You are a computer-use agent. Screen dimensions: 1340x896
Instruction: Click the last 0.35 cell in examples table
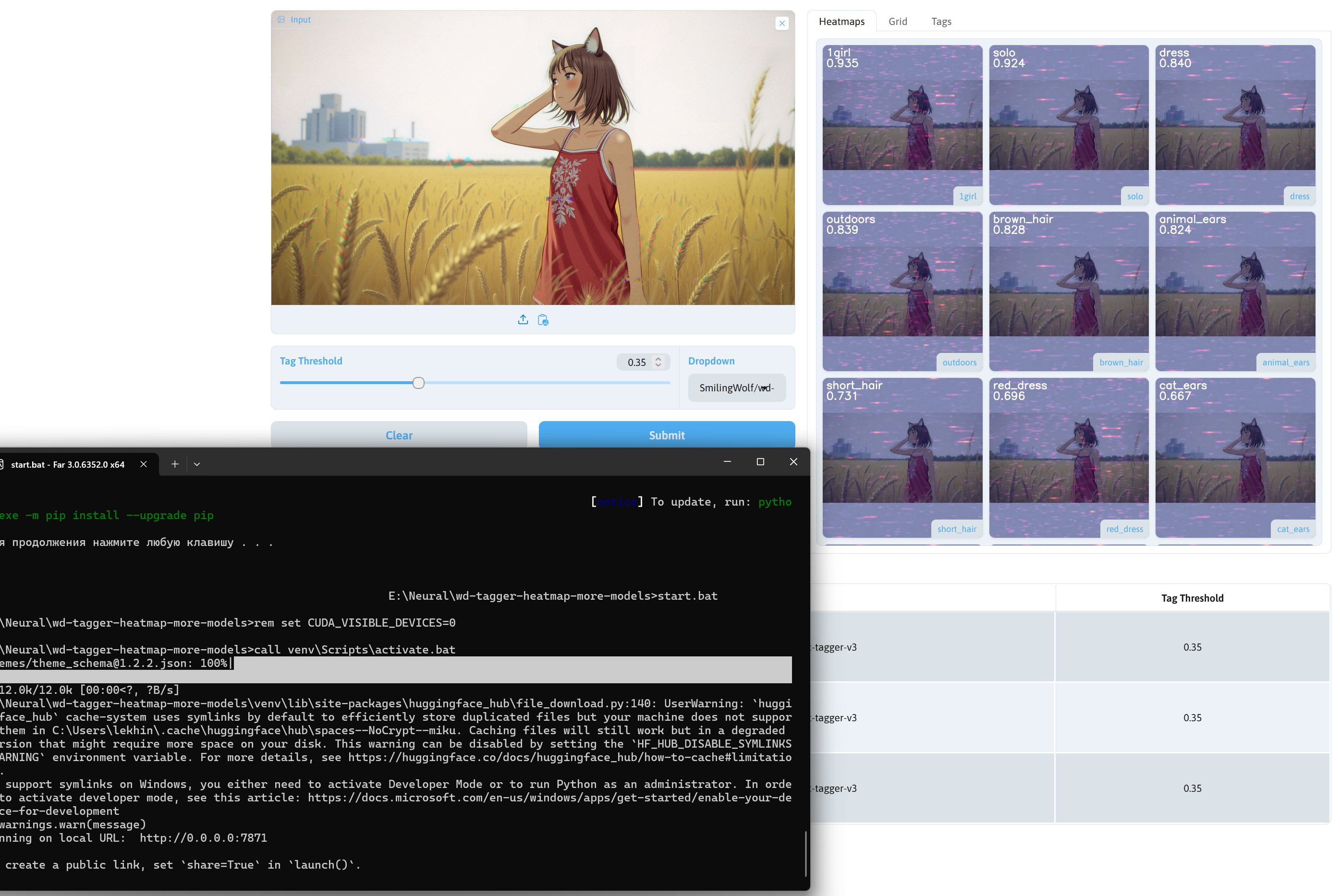[1192, 788]
